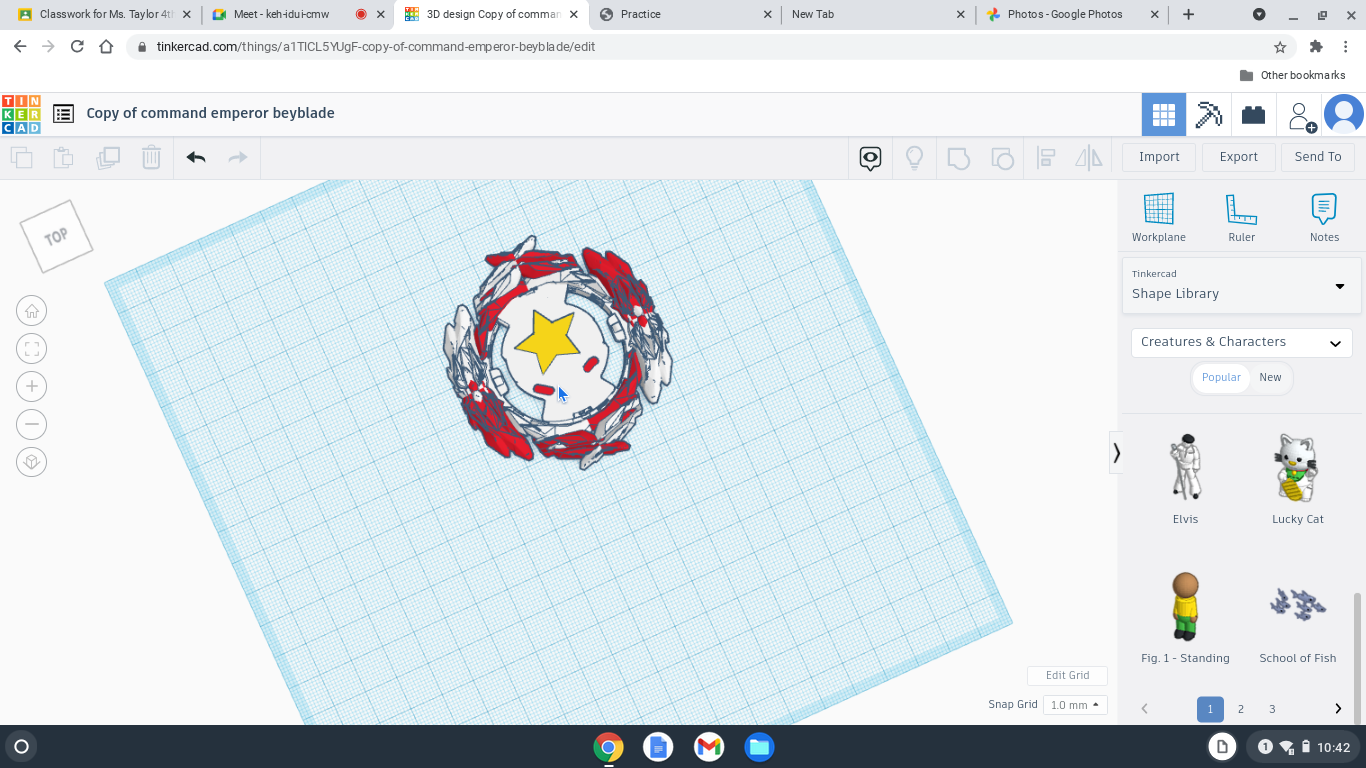Switch to the New shapes filter
The image size is (1366, 768).
point(1270,377)
